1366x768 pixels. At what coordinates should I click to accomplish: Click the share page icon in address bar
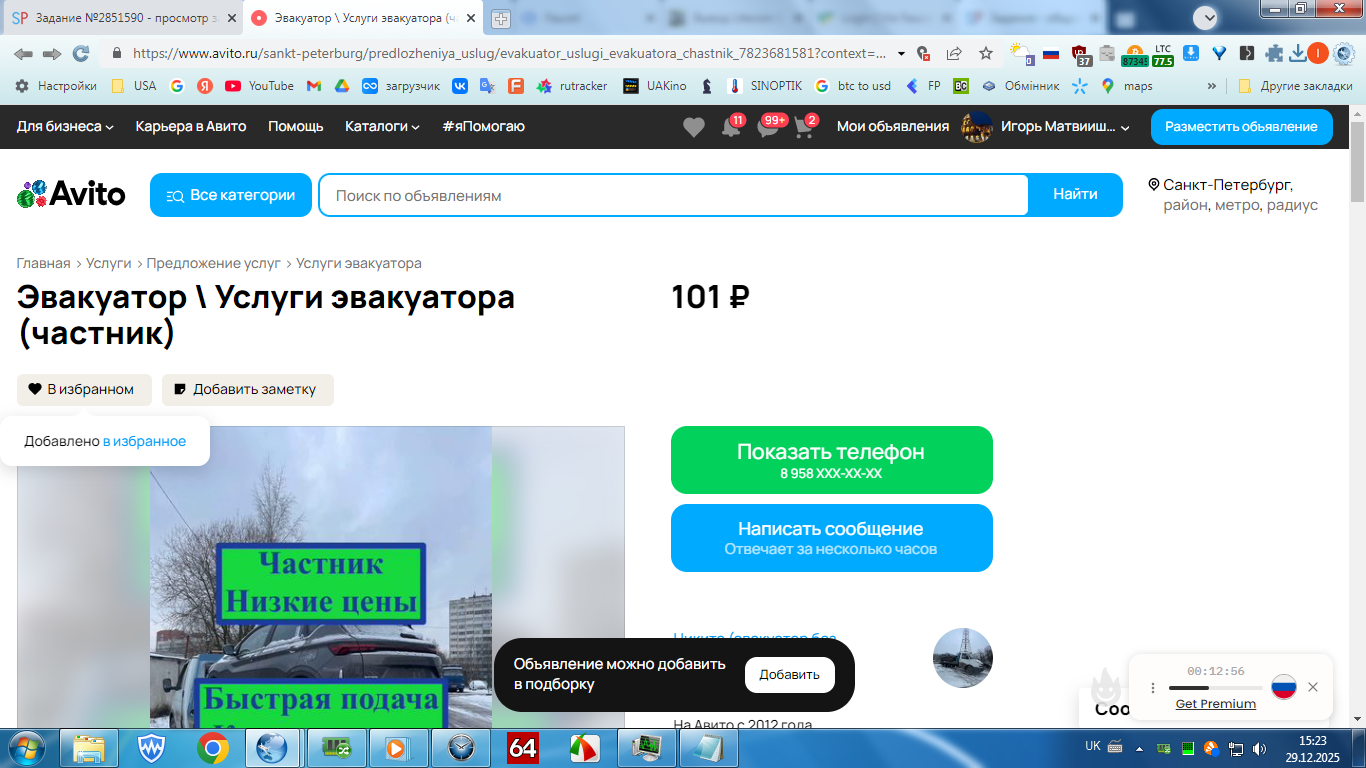pos(954,54)
